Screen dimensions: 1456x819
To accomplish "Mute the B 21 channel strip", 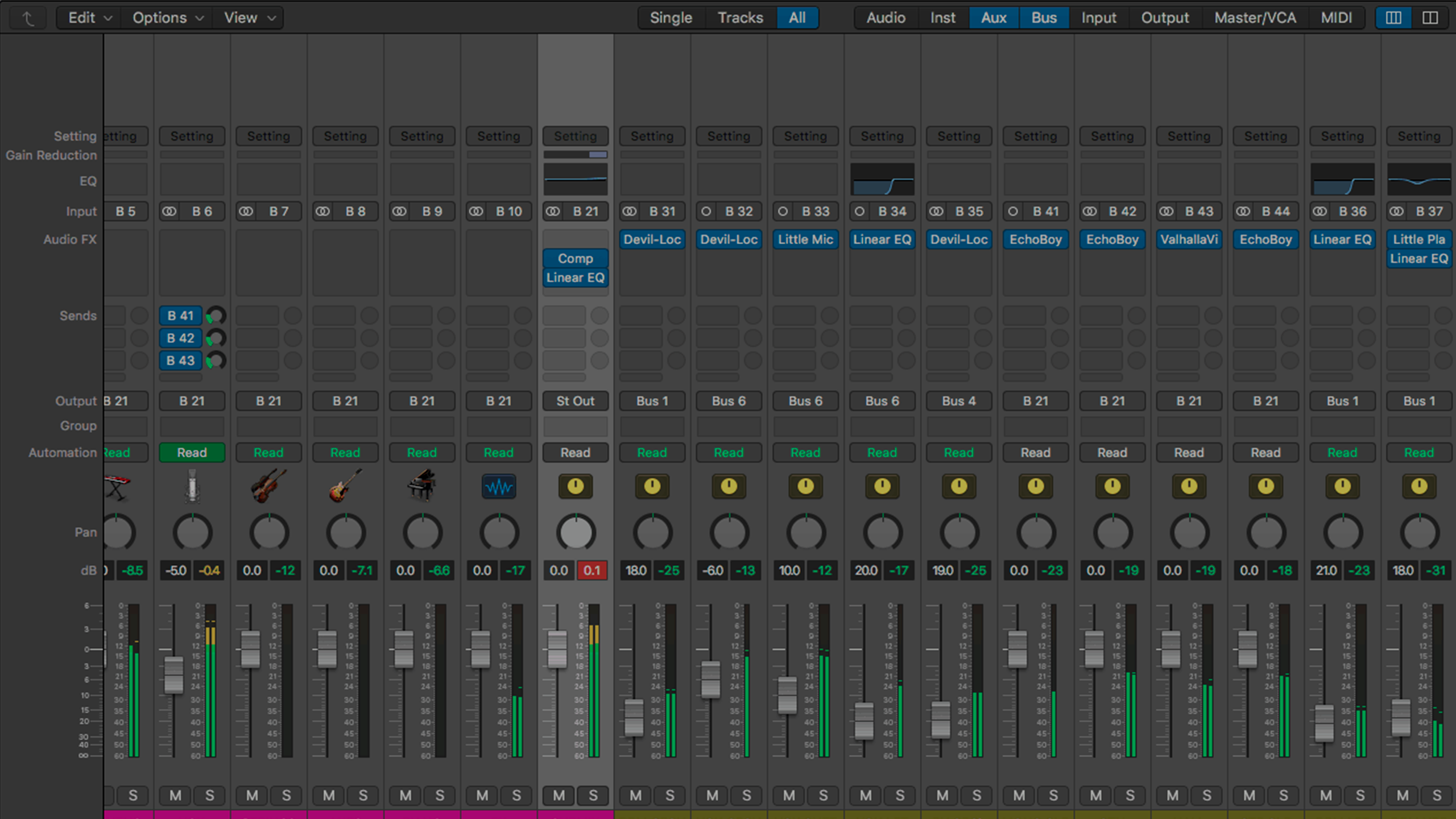I will pos(559,796).
